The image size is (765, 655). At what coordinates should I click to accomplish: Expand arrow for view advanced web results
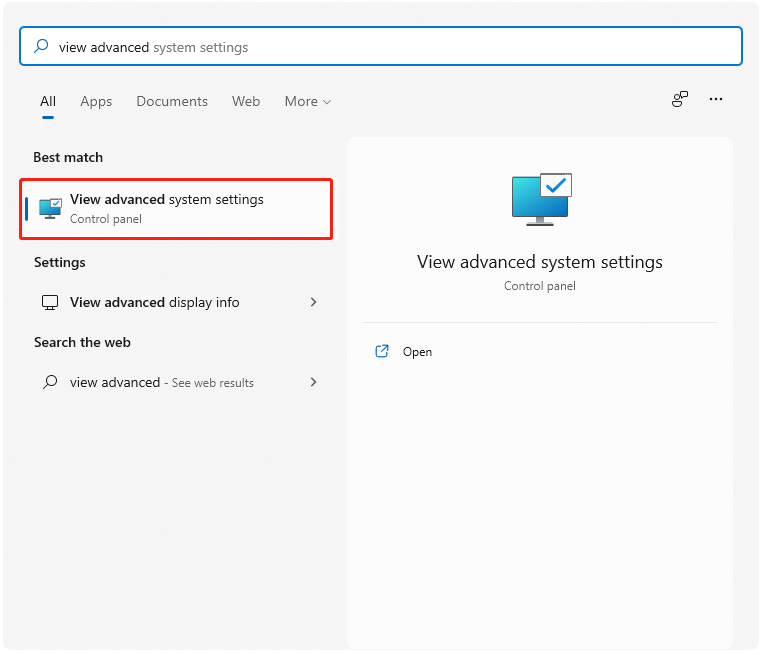313,382
